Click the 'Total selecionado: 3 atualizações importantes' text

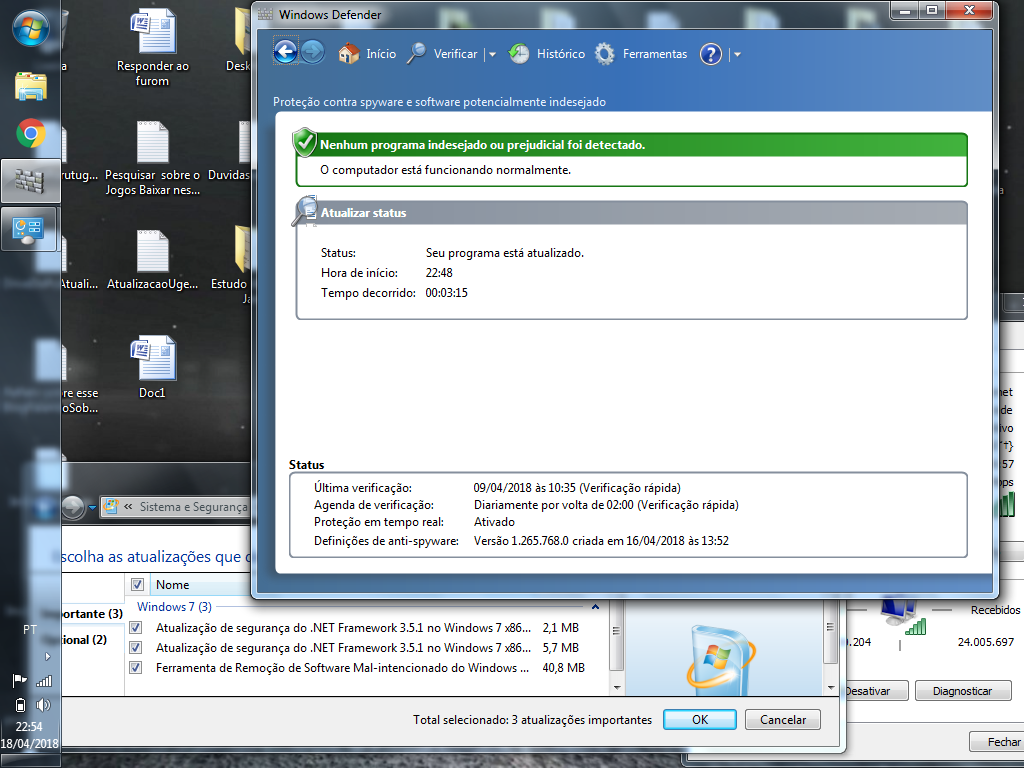coord(532,720)
